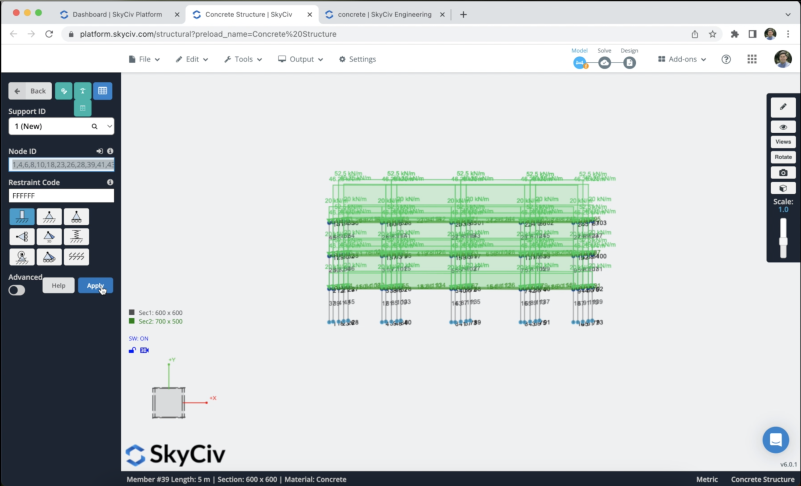Viewport: 801px width, 486px height.
Task: Select the pin support restraint icon
Action: (x=49, y=217)
